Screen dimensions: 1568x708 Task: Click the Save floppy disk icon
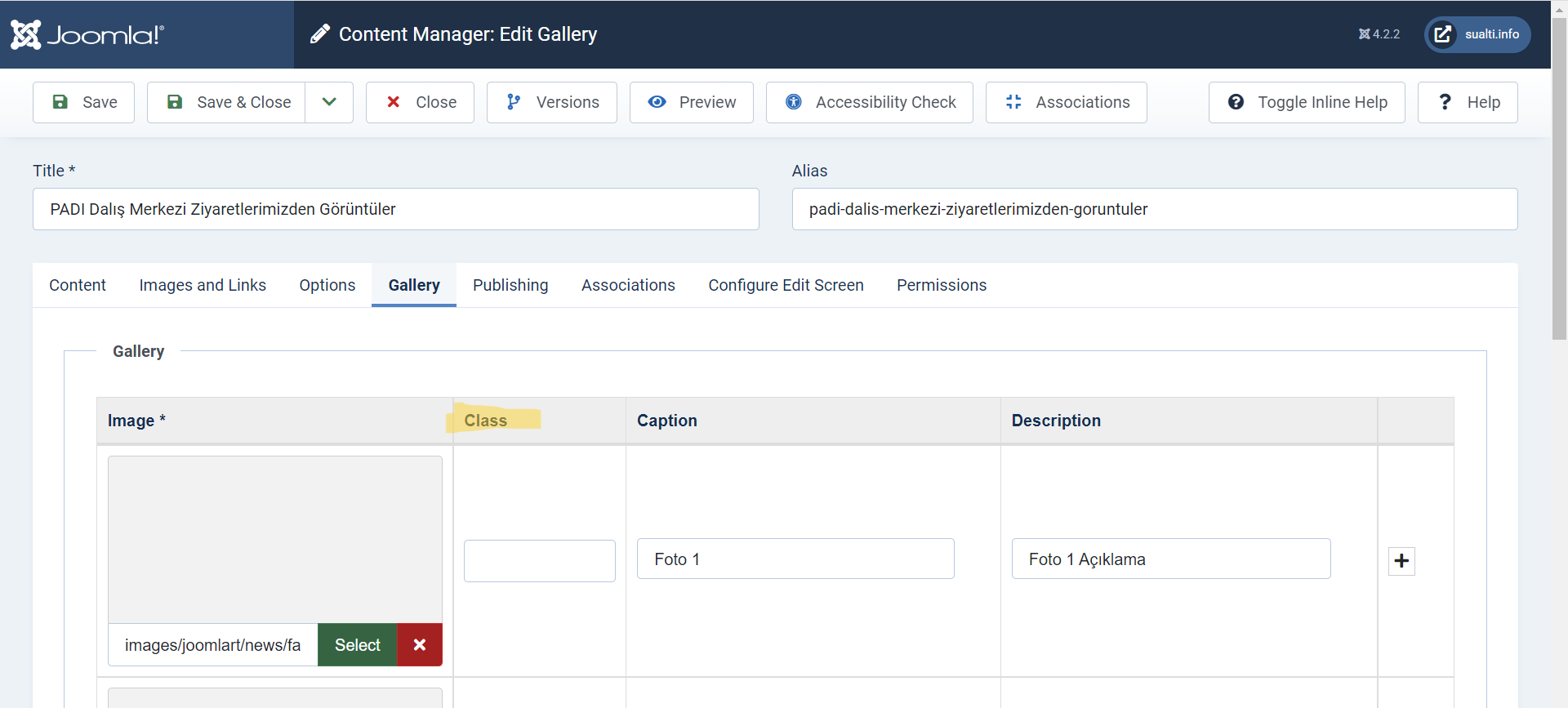point(60,102)
